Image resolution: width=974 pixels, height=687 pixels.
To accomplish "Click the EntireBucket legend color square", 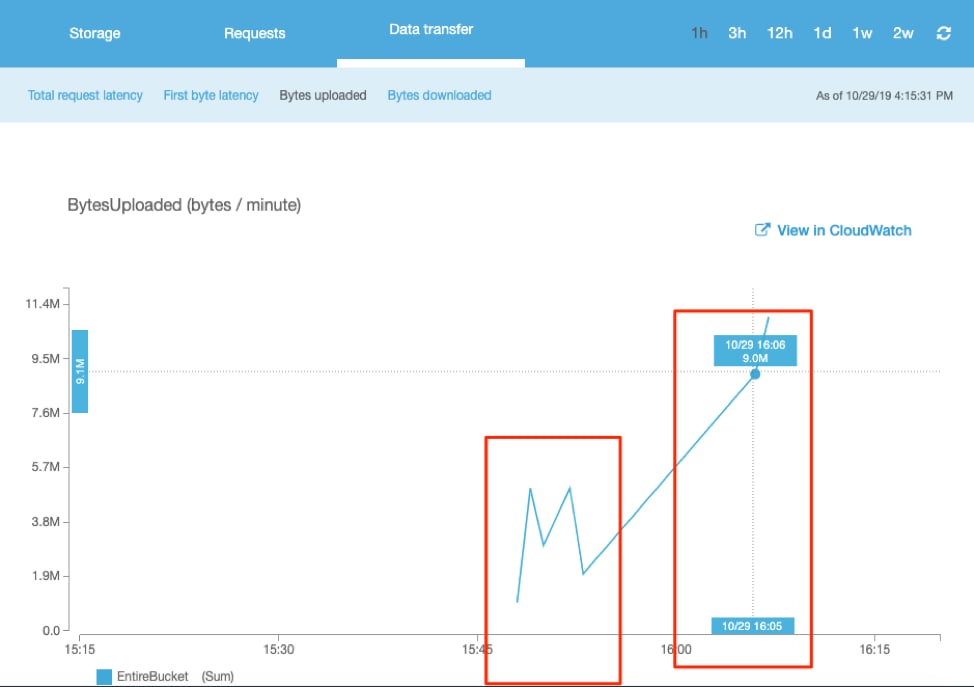I will (104, 677).
